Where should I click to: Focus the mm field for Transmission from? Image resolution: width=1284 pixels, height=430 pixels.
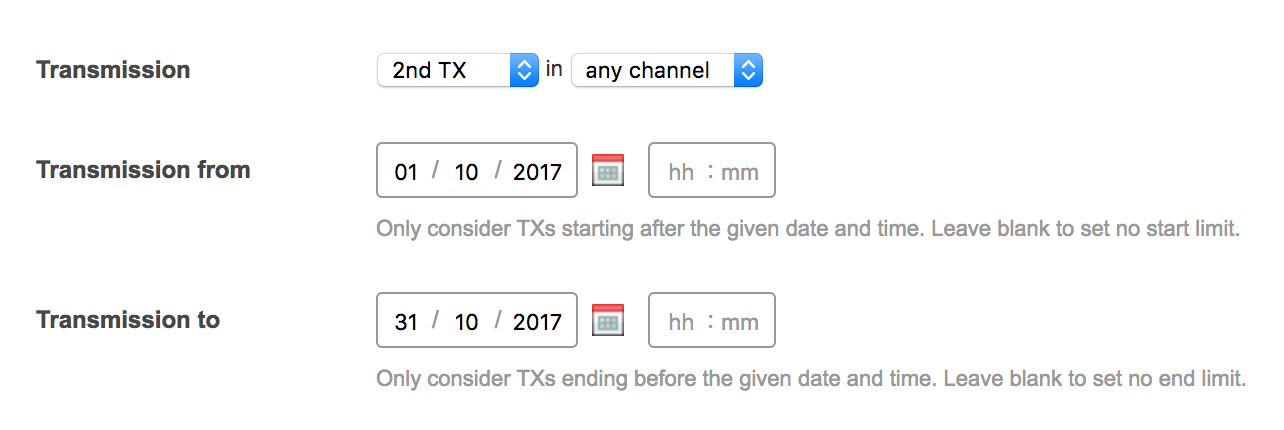click(740, 172)
